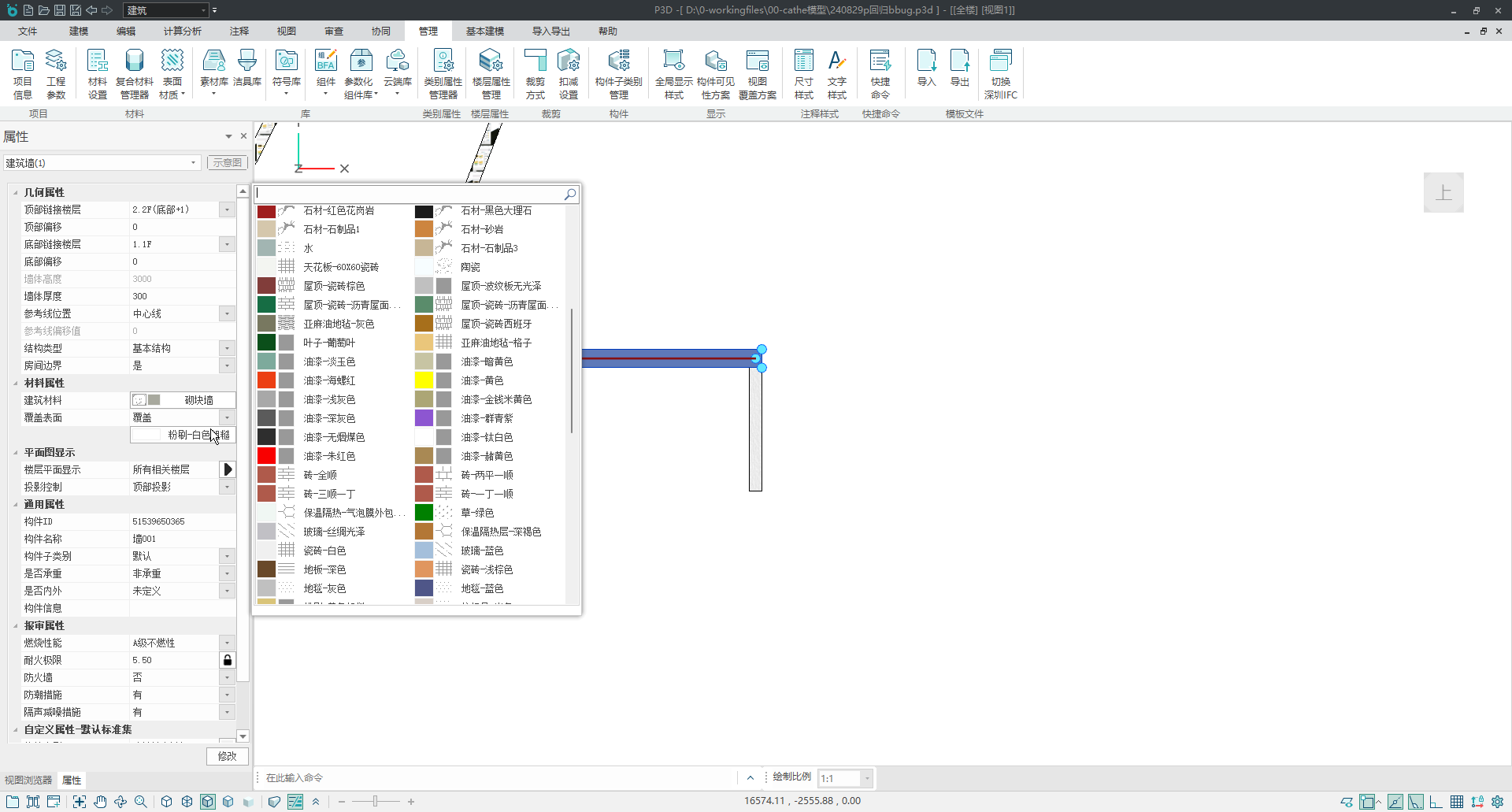The image size is (1512, 812).
Task: Switch to the 建模 ribbon tab
Action: pos(79,32)
